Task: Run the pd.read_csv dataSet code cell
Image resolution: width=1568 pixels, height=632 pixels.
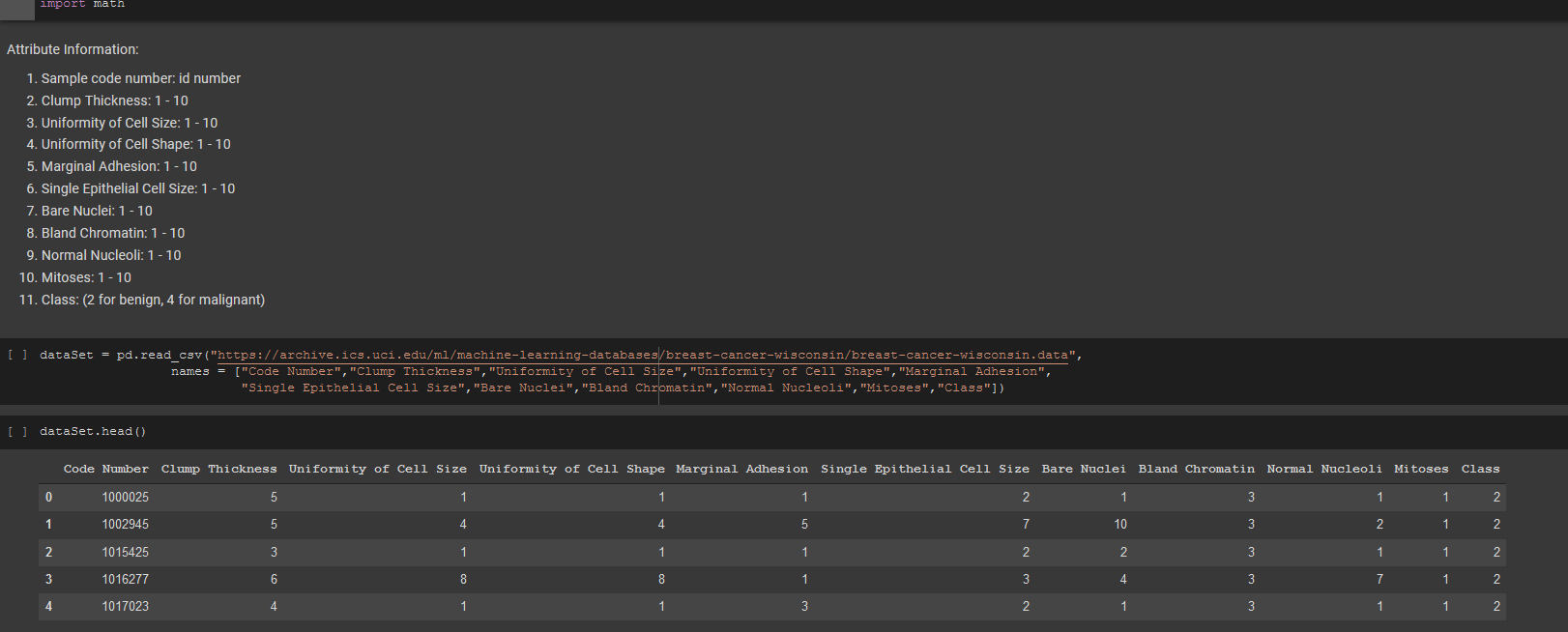Action: click(x=17, y=355)
